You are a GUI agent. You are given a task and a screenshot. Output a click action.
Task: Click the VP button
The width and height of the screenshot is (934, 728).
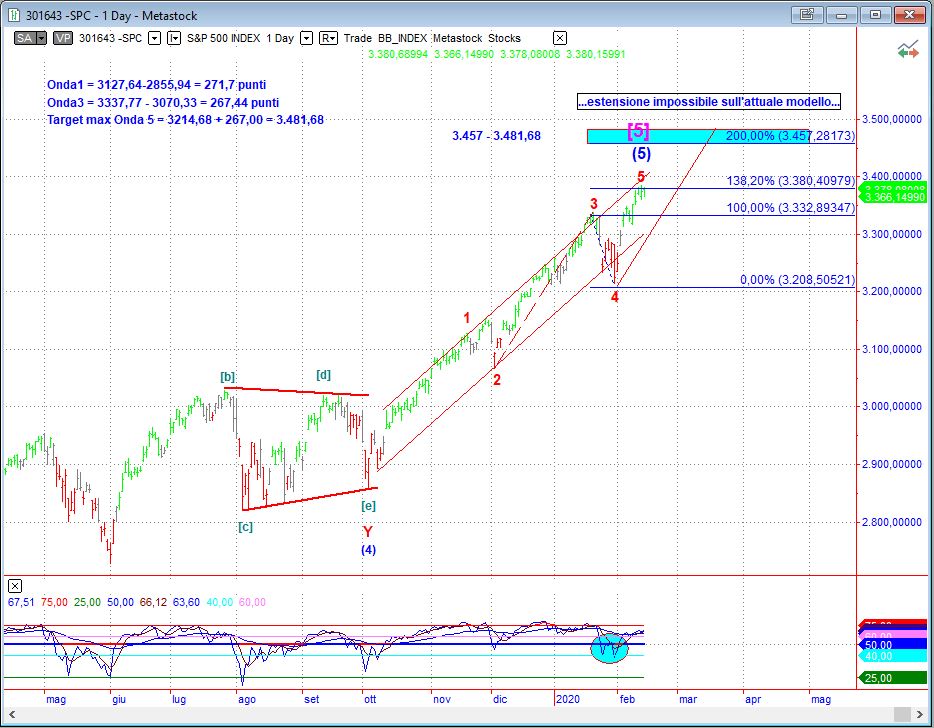pyautogui.click(x=63, y=38)
